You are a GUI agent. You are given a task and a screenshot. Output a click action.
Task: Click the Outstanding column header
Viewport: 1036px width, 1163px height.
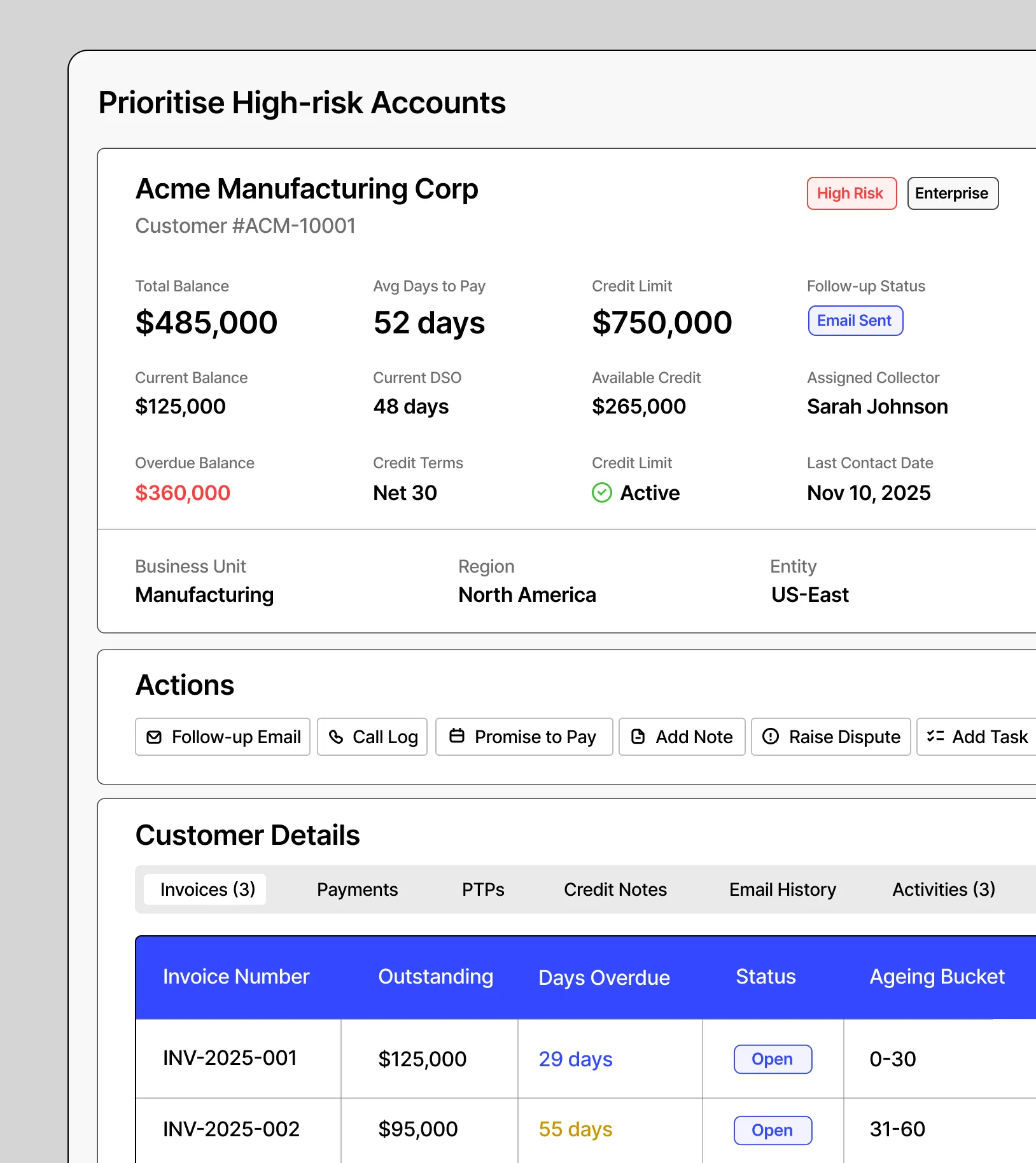(435, 977)
